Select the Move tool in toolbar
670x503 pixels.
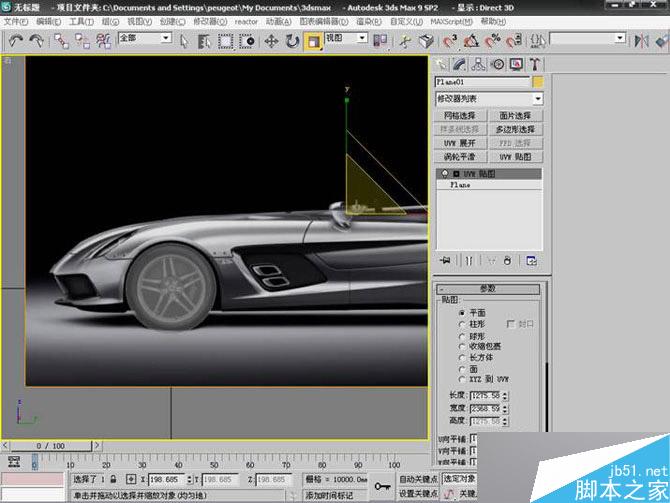[270, 41]
